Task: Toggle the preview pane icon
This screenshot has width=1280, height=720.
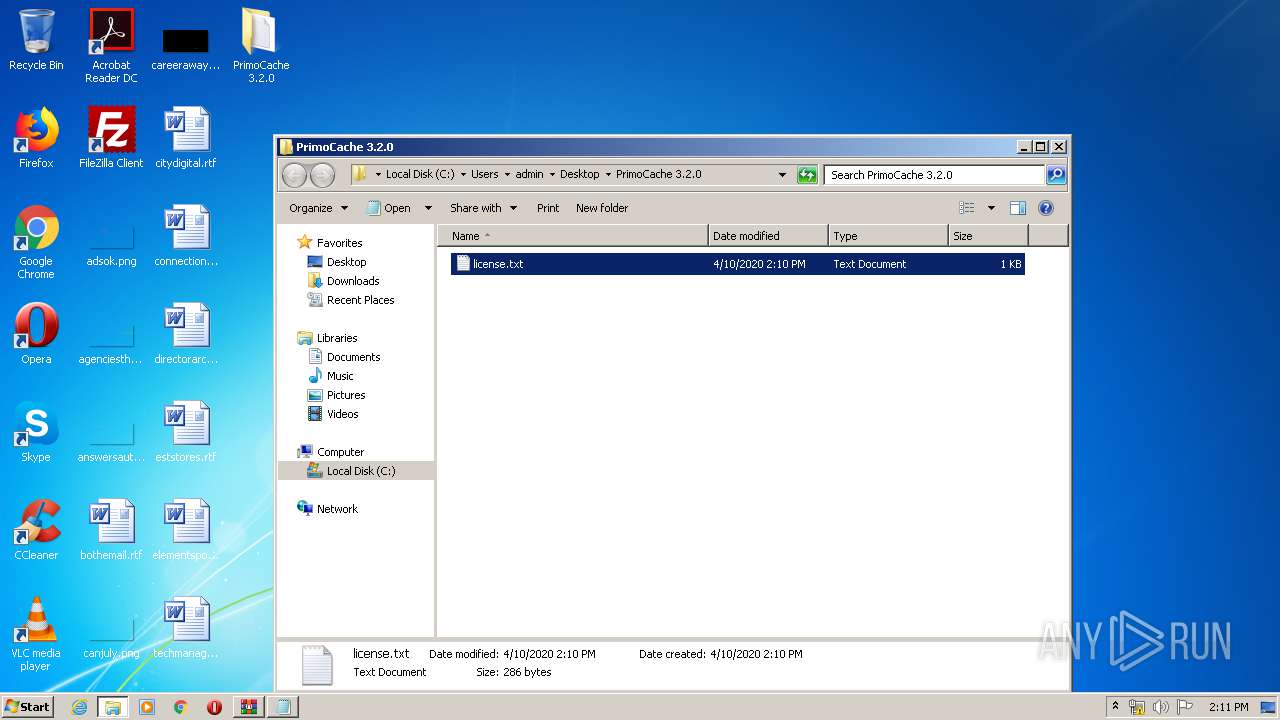Action: (1018, 208)
